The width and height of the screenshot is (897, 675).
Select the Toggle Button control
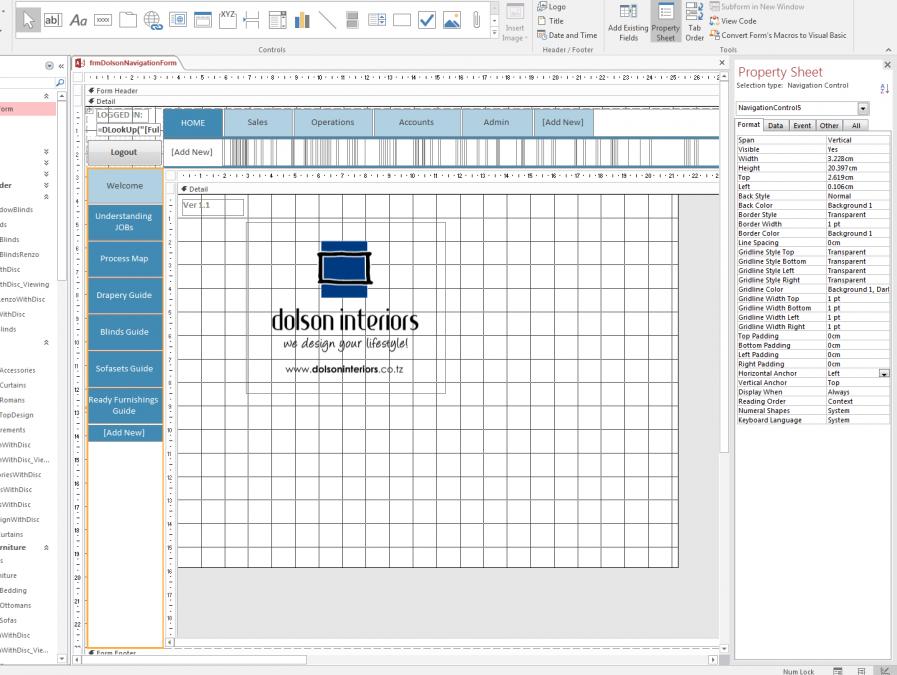(x=352, y=21)
